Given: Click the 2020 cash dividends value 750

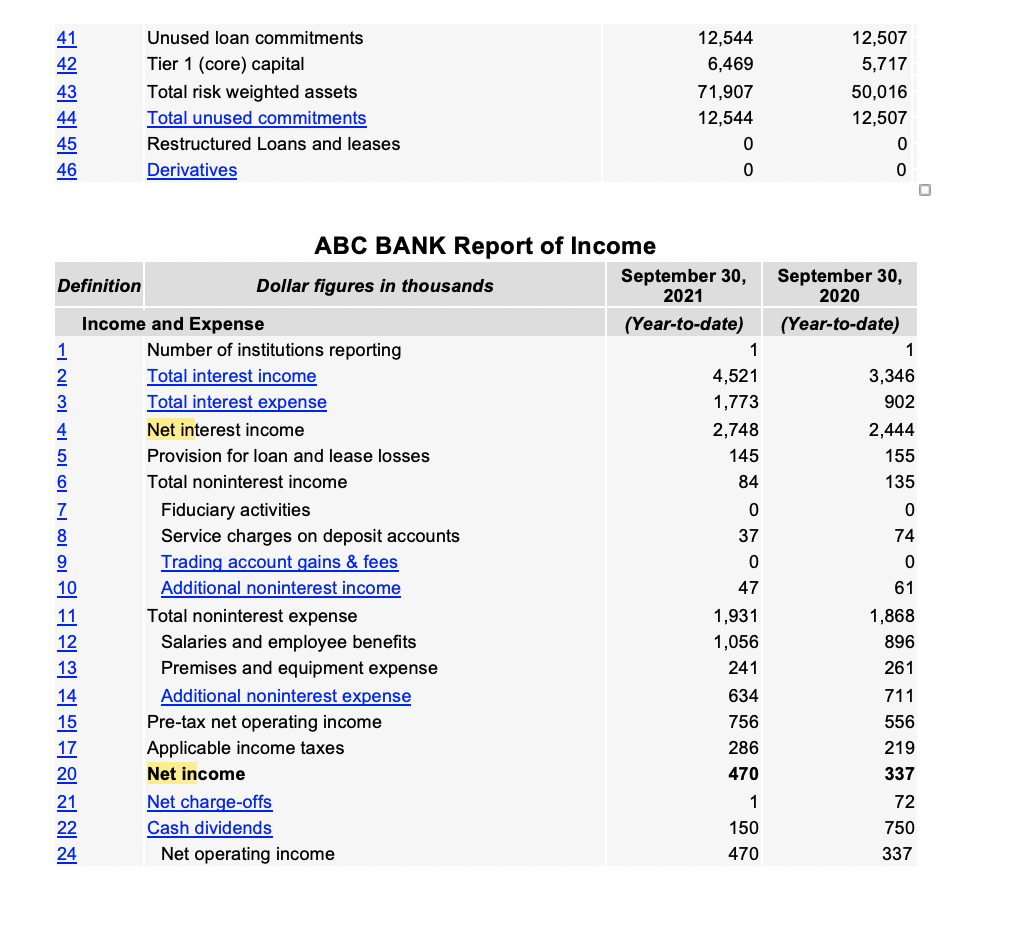Looking at the screenshot, I should point(899,828).
